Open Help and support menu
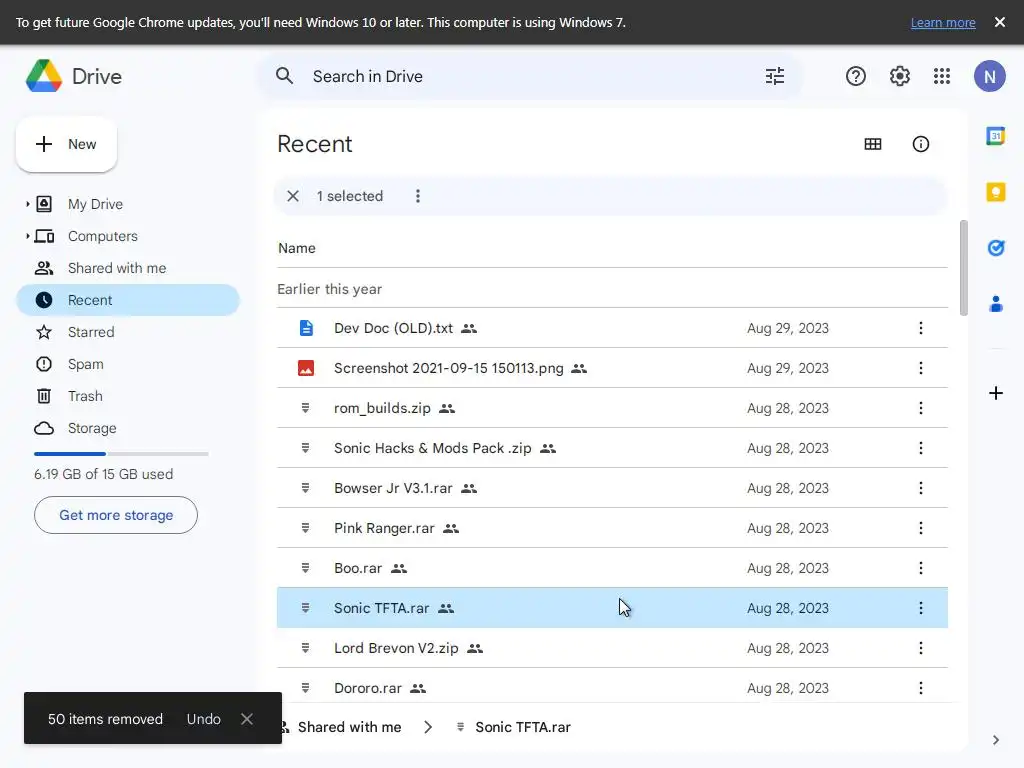The image size is (1024, 768). pos(856,76)
